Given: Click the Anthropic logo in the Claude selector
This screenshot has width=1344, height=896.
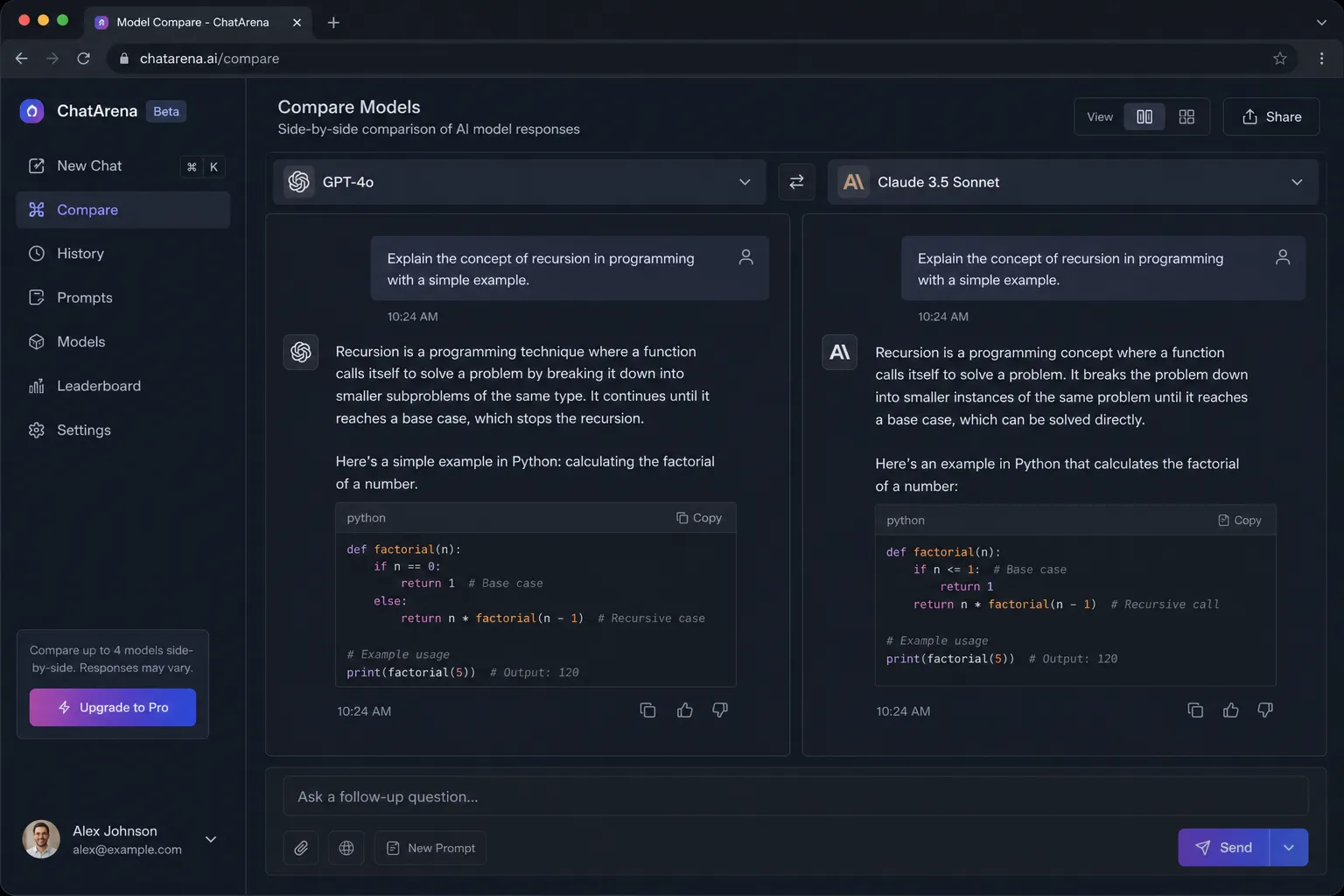Looking at the screenshot, I should point(853,182).
